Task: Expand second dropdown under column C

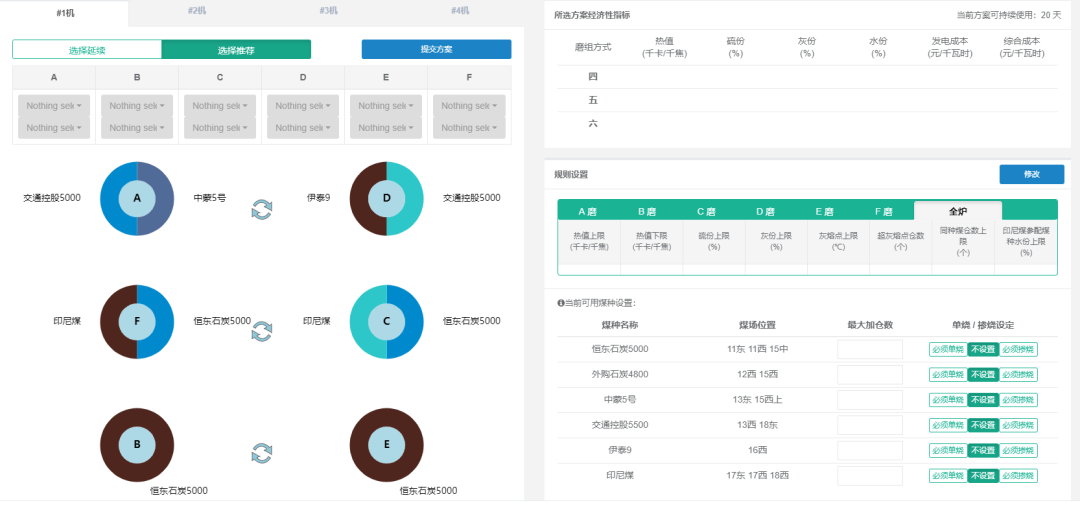Action: pyautogui.click(x=220, y=128)
